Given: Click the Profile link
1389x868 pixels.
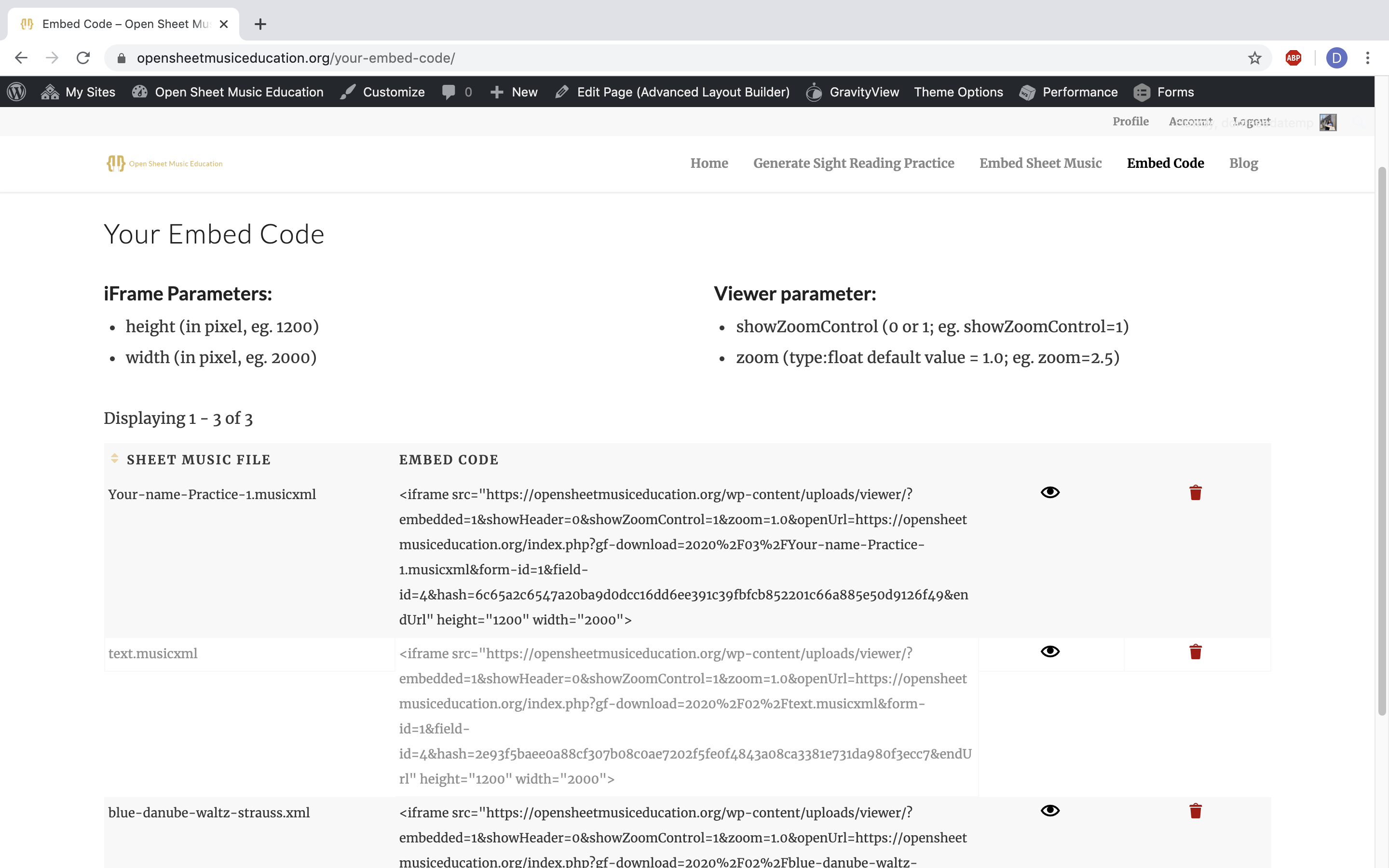Looking at the screenshot, I should point(1130,122).
